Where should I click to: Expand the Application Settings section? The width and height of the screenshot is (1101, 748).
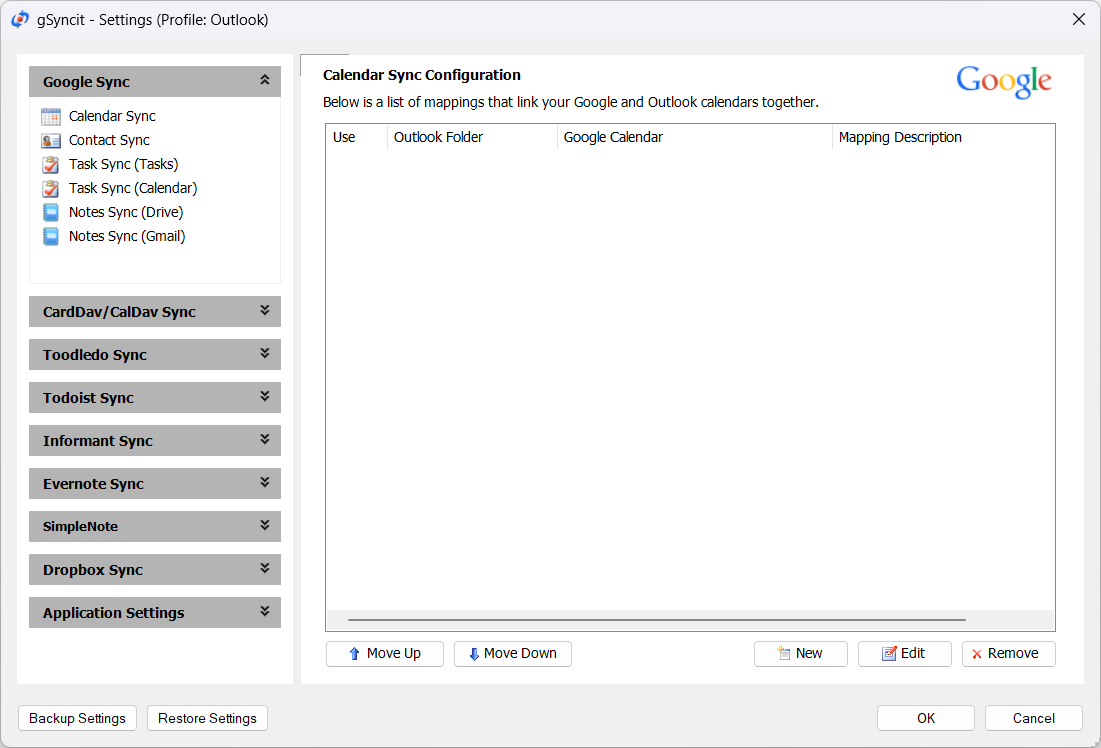click(154, 612)
